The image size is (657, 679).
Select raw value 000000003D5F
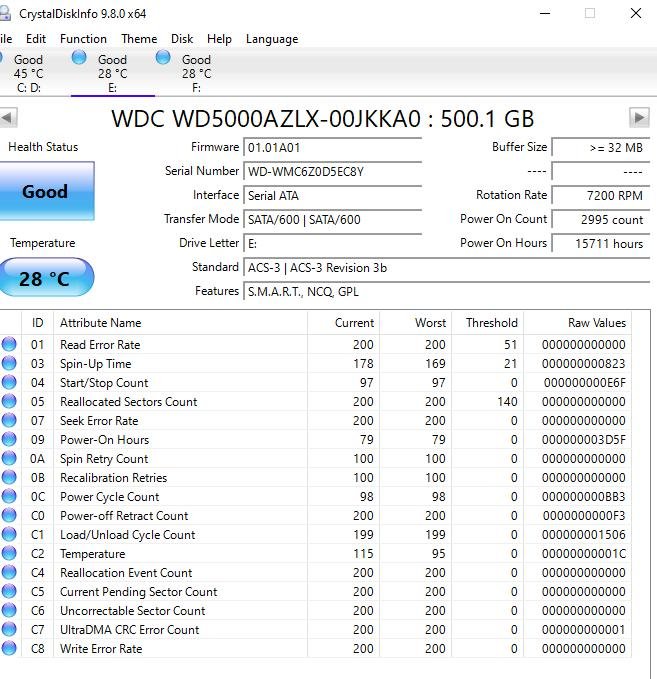tap(584, 440)
